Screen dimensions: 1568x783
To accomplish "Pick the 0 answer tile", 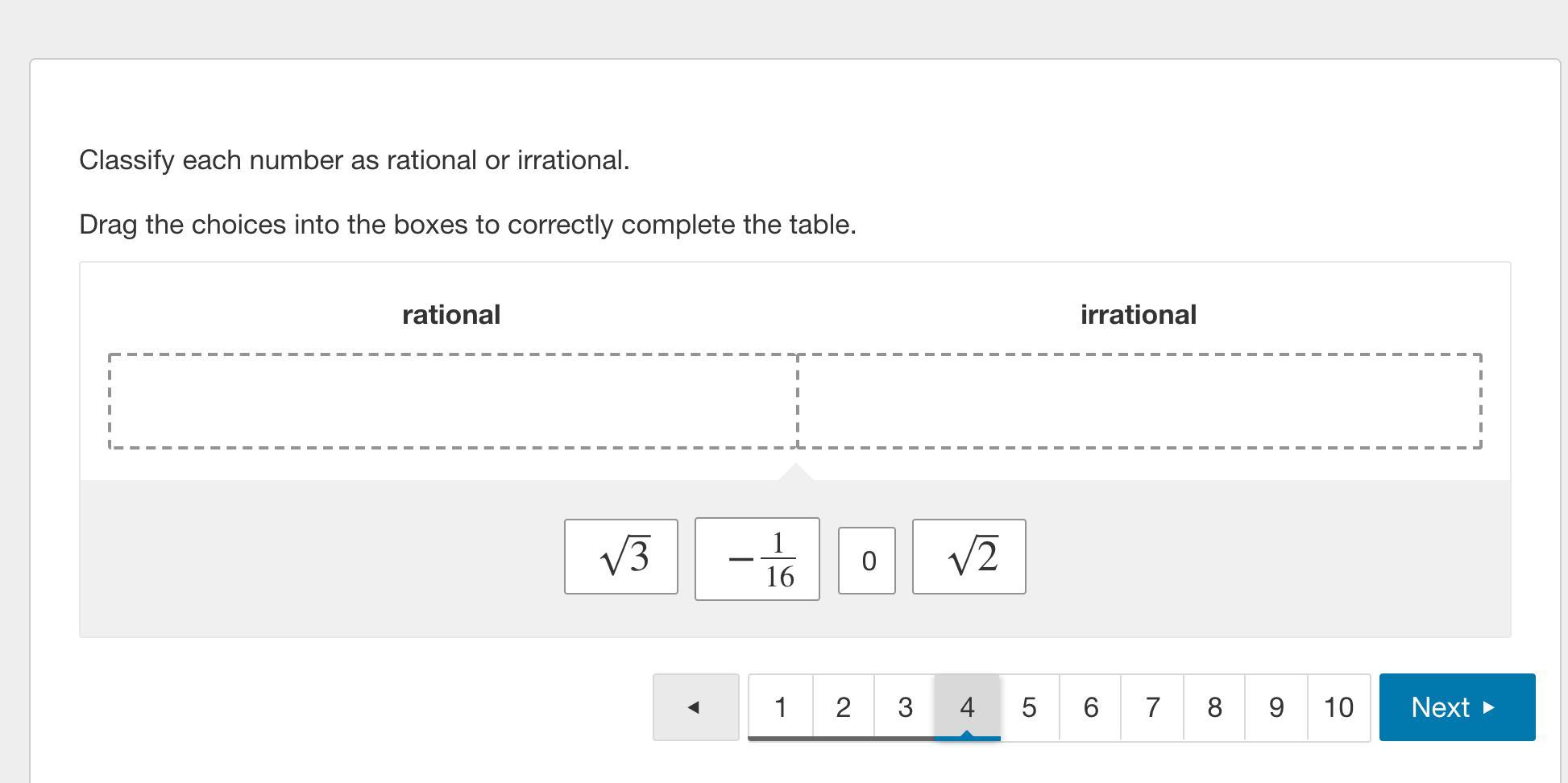I will (x=867, y=561).
